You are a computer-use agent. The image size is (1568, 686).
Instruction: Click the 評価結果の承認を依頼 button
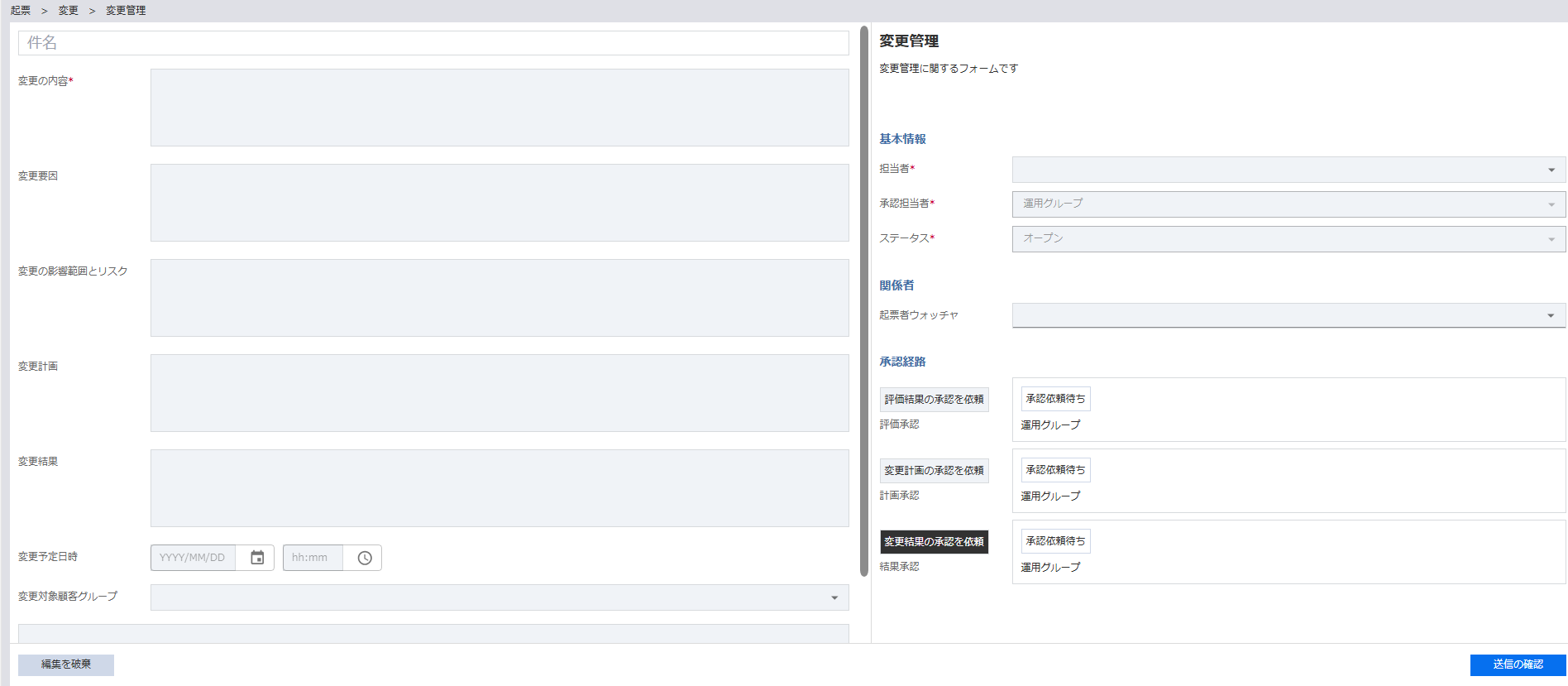pos(934,400)
